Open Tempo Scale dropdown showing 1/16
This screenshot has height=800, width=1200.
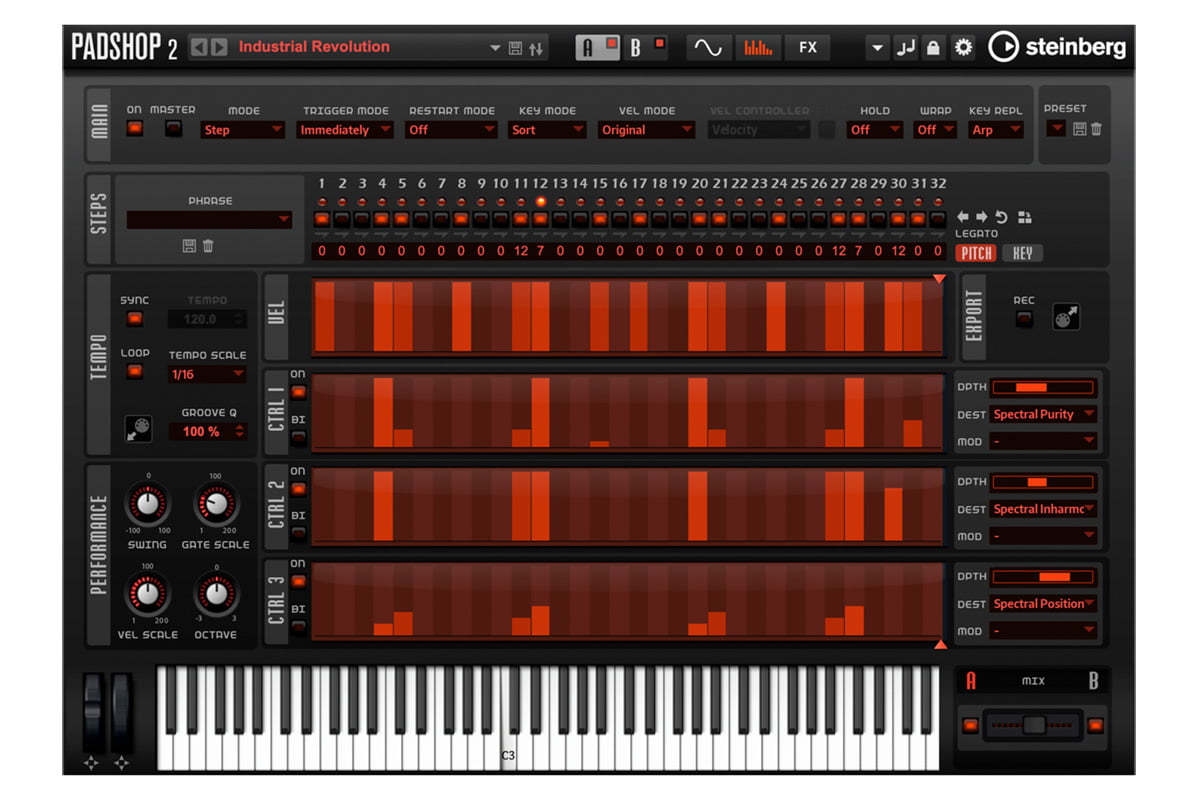207,374
